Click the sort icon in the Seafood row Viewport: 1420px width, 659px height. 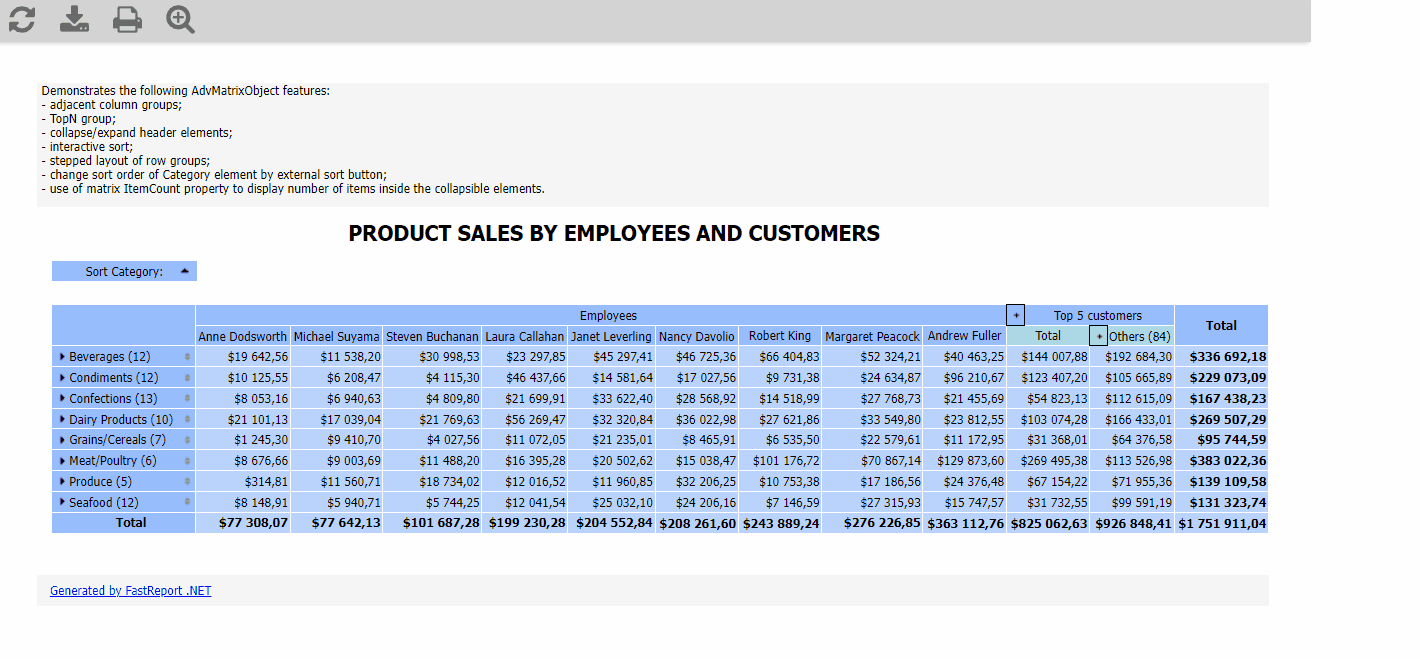click(187, 503)
